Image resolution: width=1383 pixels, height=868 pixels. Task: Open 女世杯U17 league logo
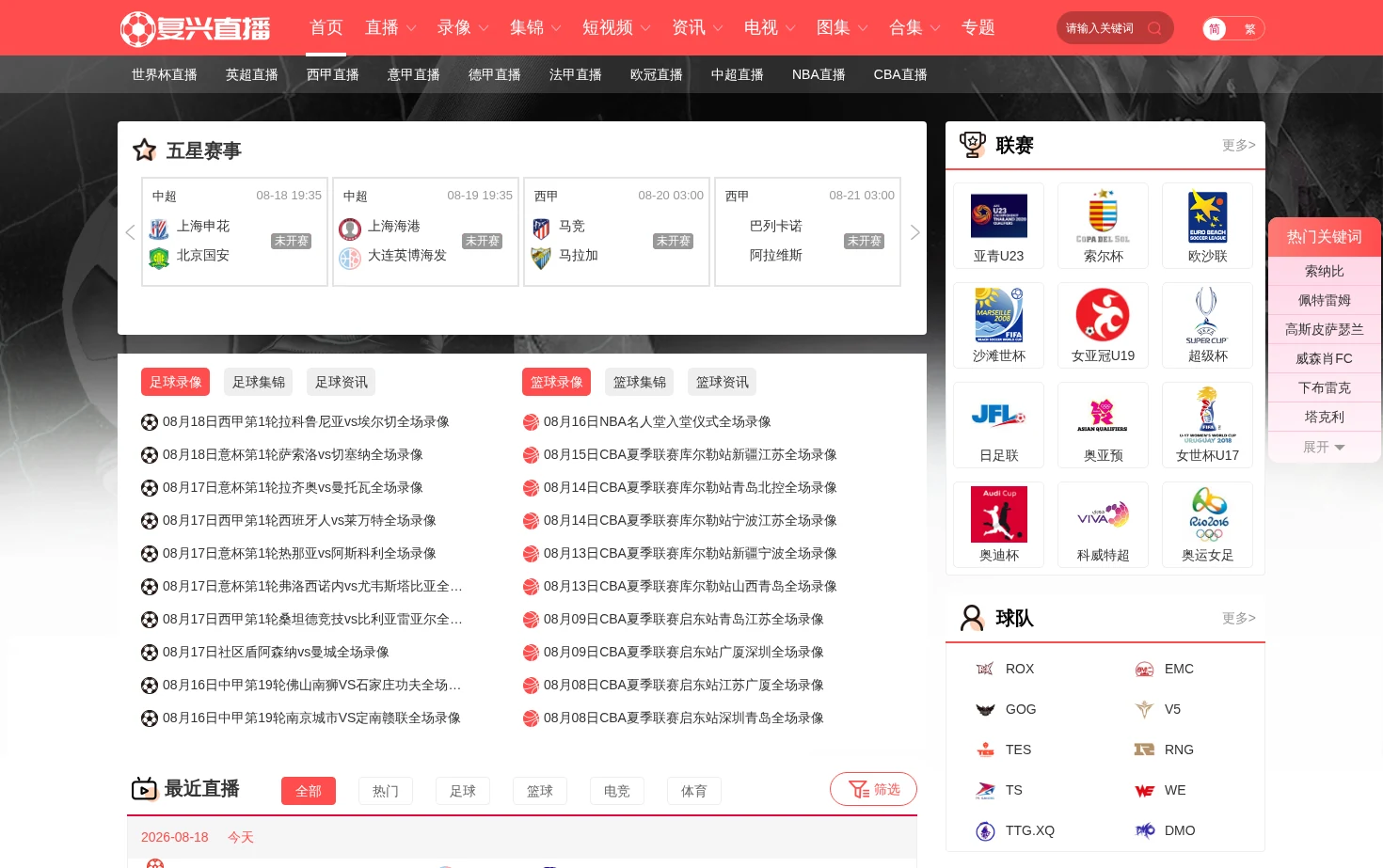point(1208,415)
